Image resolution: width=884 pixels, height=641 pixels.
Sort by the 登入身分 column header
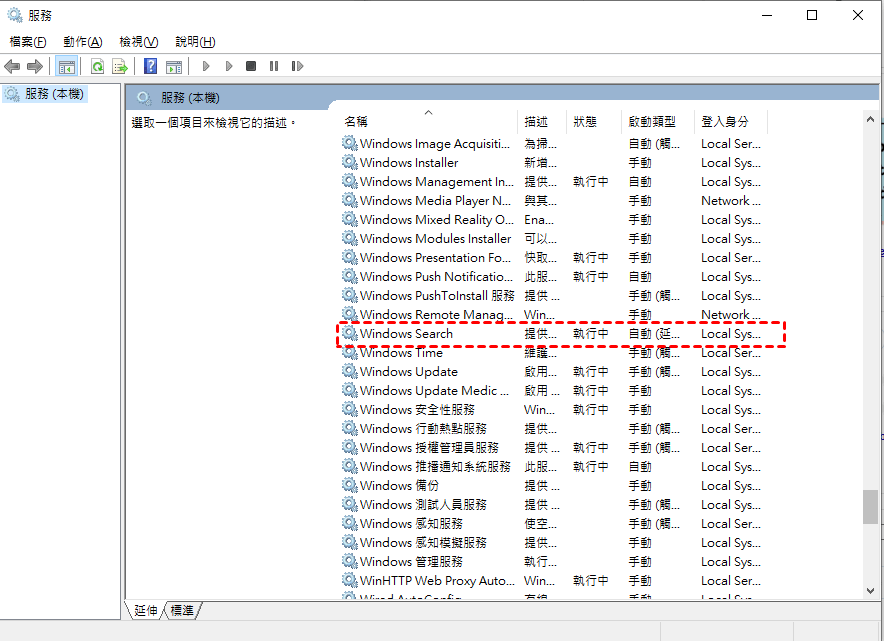(731, 121)
